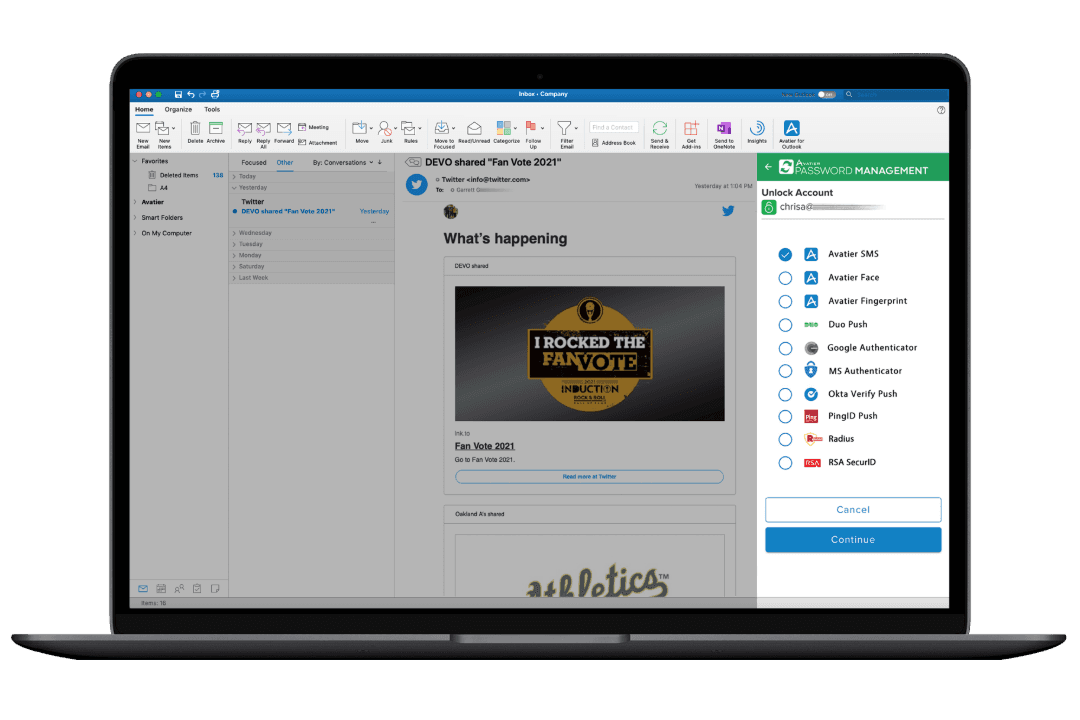Choose Radius authentication method
This screenshot has width=1080, height=720.
[785, 439]
